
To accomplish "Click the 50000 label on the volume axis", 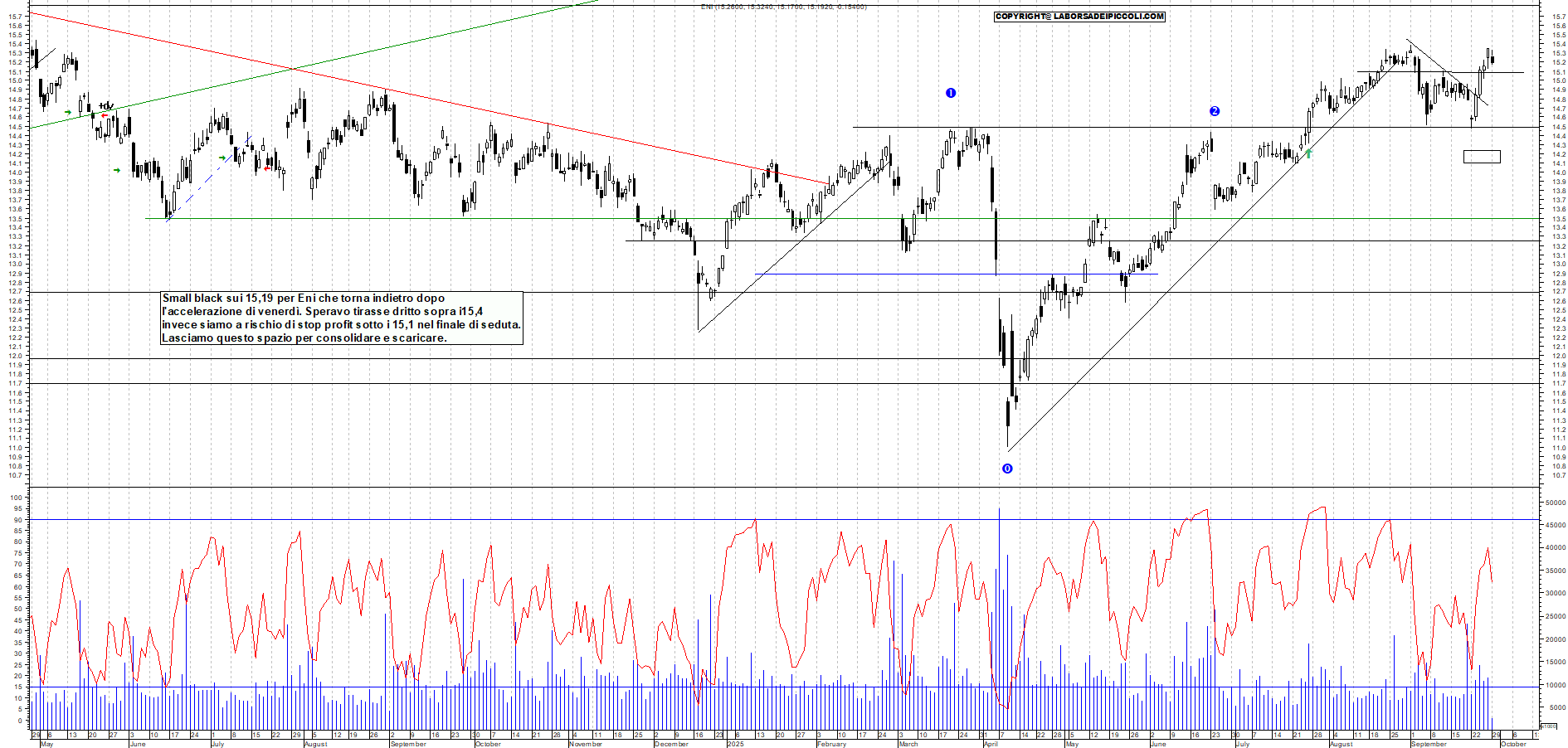I will (1555, 503).
